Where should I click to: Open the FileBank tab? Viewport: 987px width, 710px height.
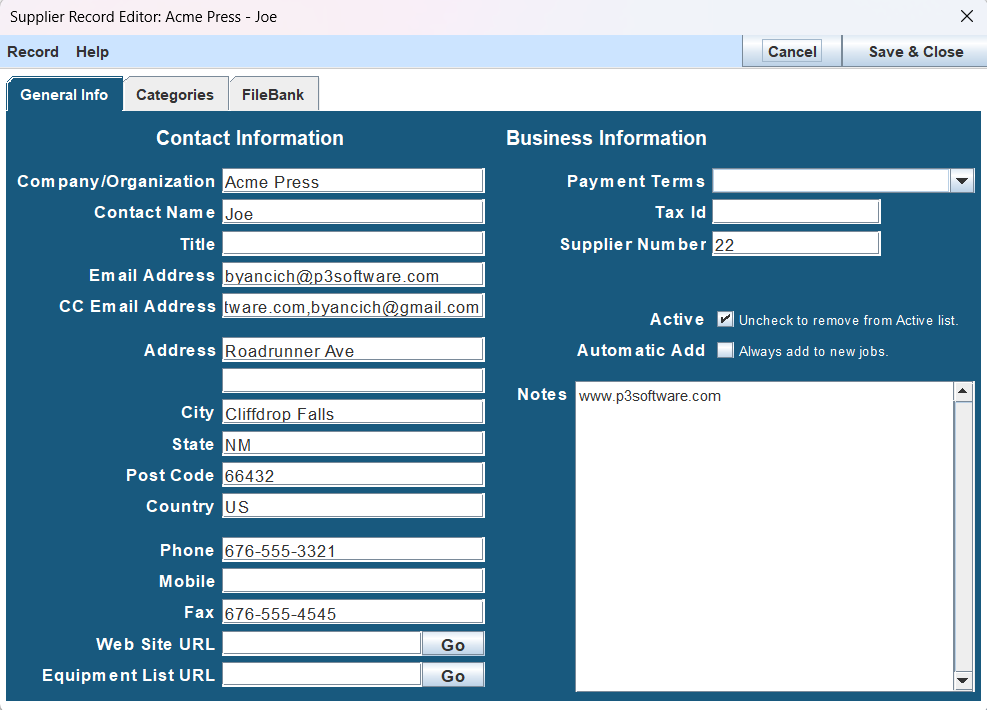coord(273,93)
